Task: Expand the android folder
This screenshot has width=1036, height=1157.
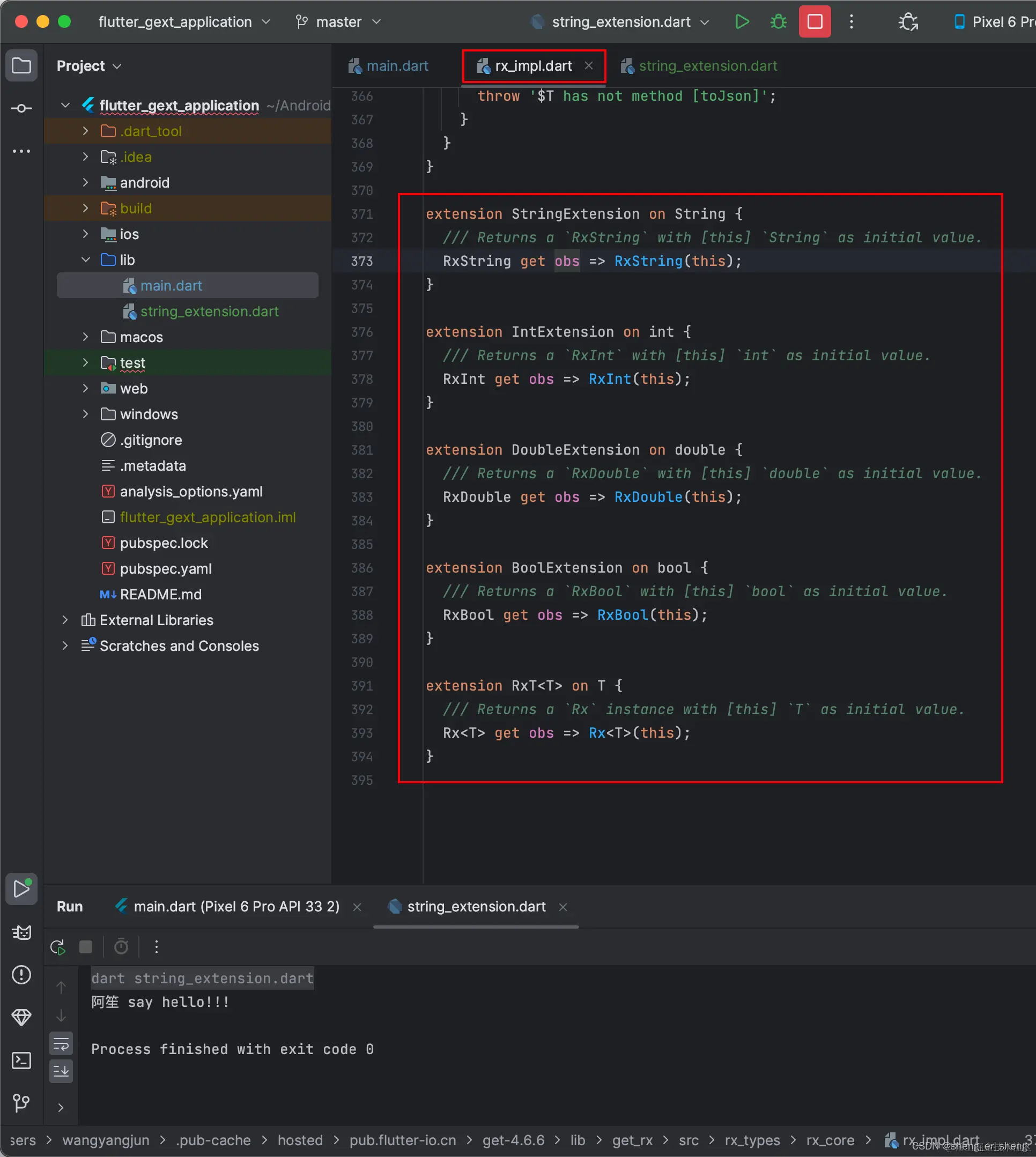Action: [85, 183]
